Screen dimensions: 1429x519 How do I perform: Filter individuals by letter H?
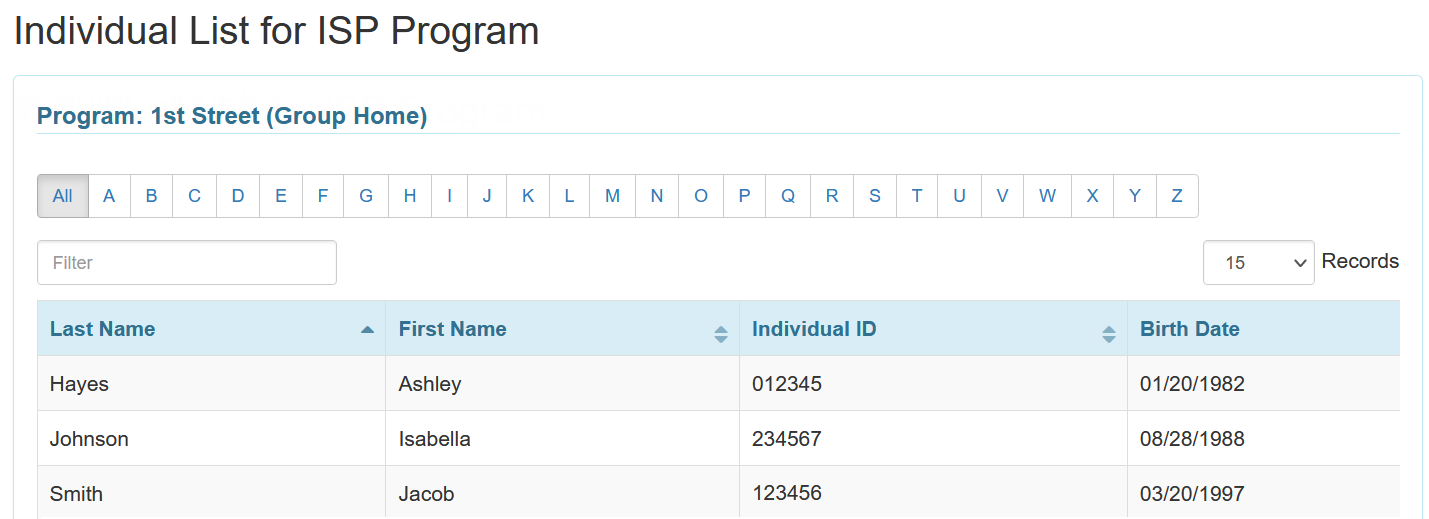(410, 196)
